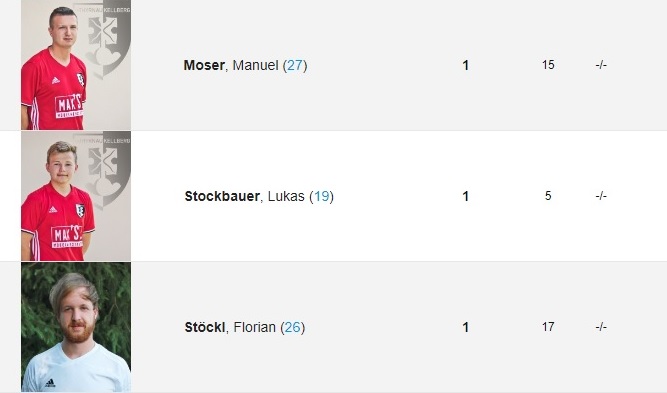The width and height of the screenshot is (667, 393).
Task: Open age link 19 beside Stockbauer
Action: pos(322,196)
